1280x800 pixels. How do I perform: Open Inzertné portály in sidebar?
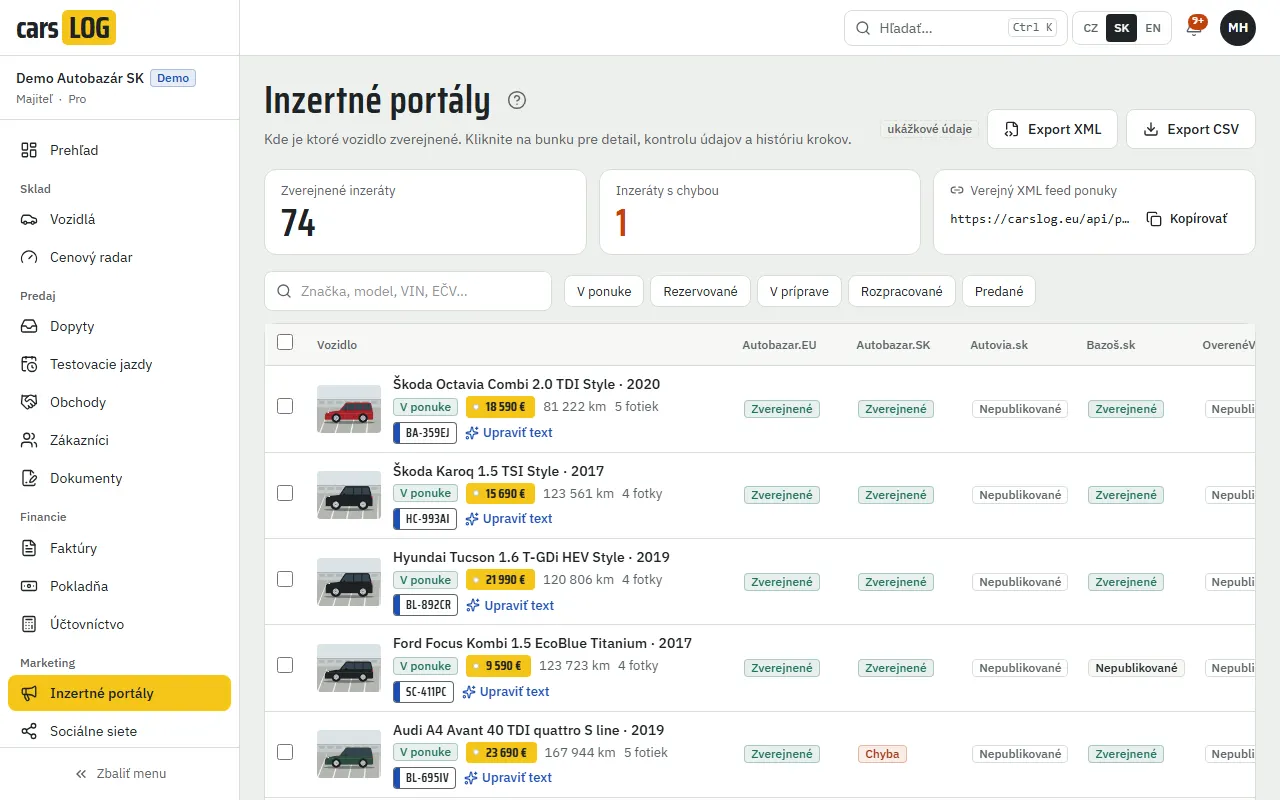[119, 693]
